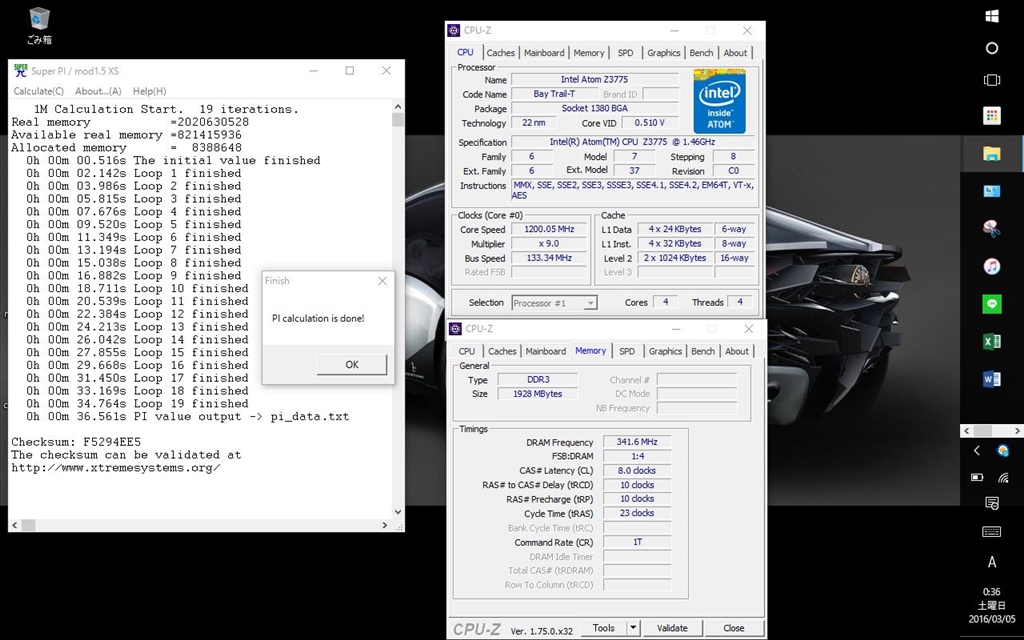Viewport: 1024px width, 640px height.
Task: Select the Core Speed value 1200.05 MHz
Action: point(549,229)
